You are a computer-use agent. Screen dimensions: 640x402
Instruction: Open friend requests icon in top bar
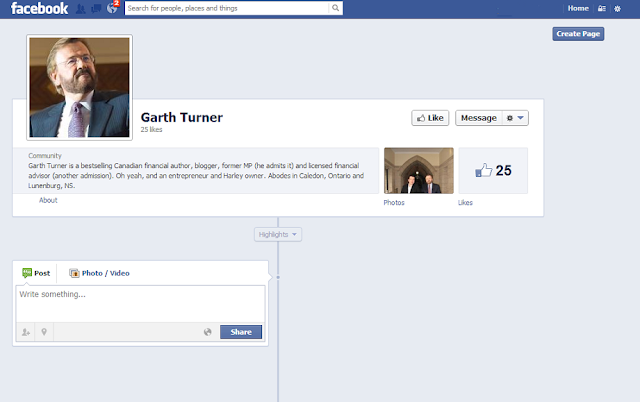81,9
